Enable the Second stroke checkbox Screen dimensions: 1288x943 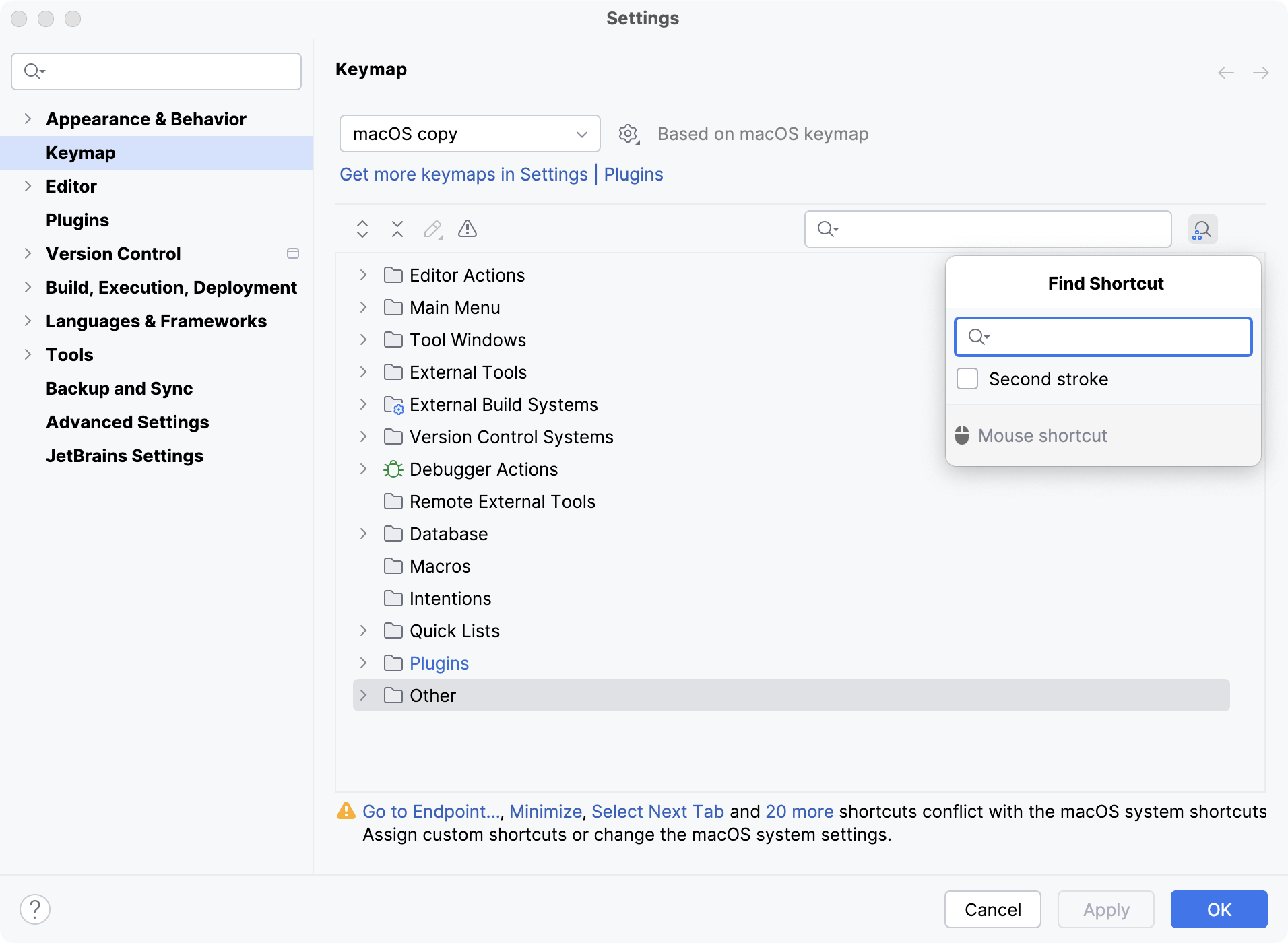tap(968, 379)
